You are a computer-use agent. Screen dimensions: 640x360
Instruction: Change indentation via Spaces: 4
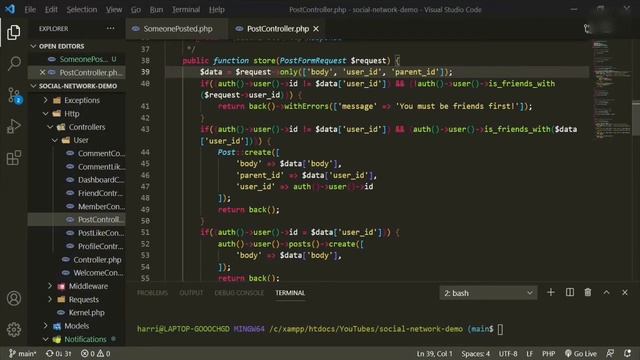point(476,353)
